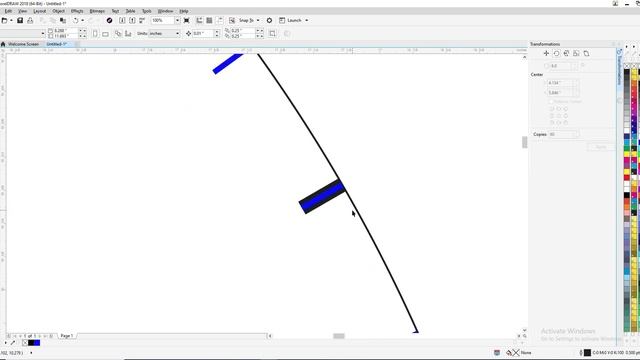Click the Import icon
The image size is (640, 360).
[x=122, y=20]
